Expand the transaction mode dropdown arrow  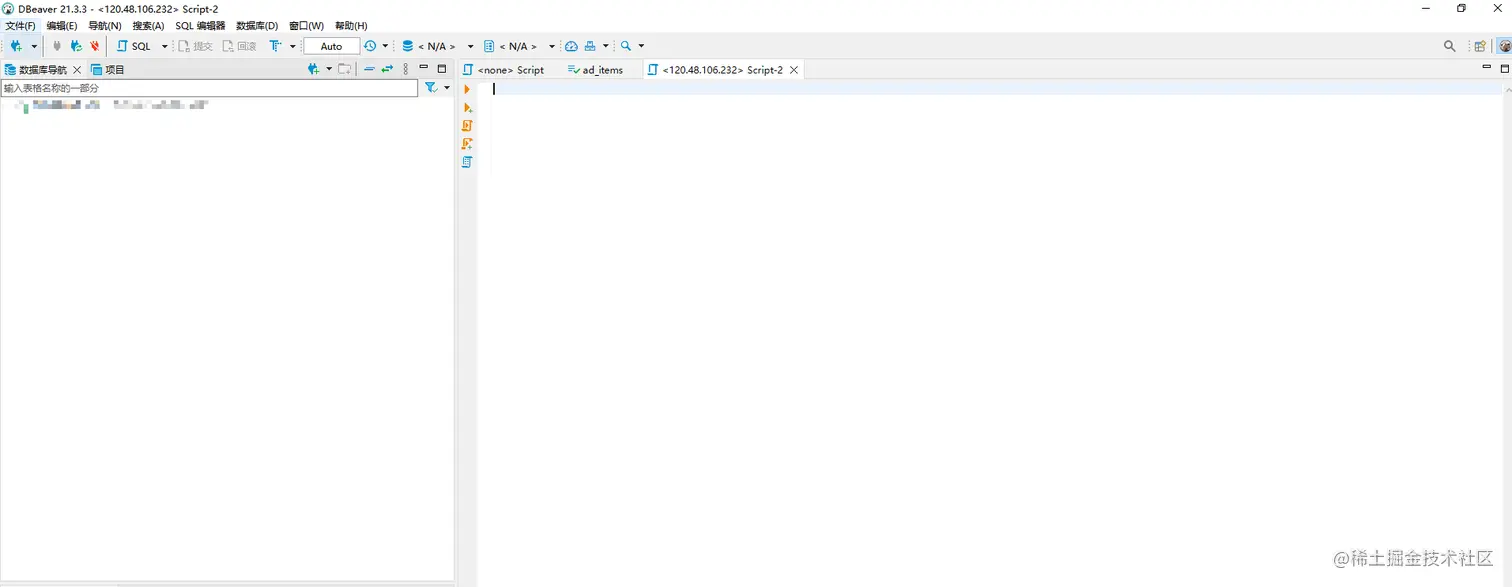click(x=293, y=46)
